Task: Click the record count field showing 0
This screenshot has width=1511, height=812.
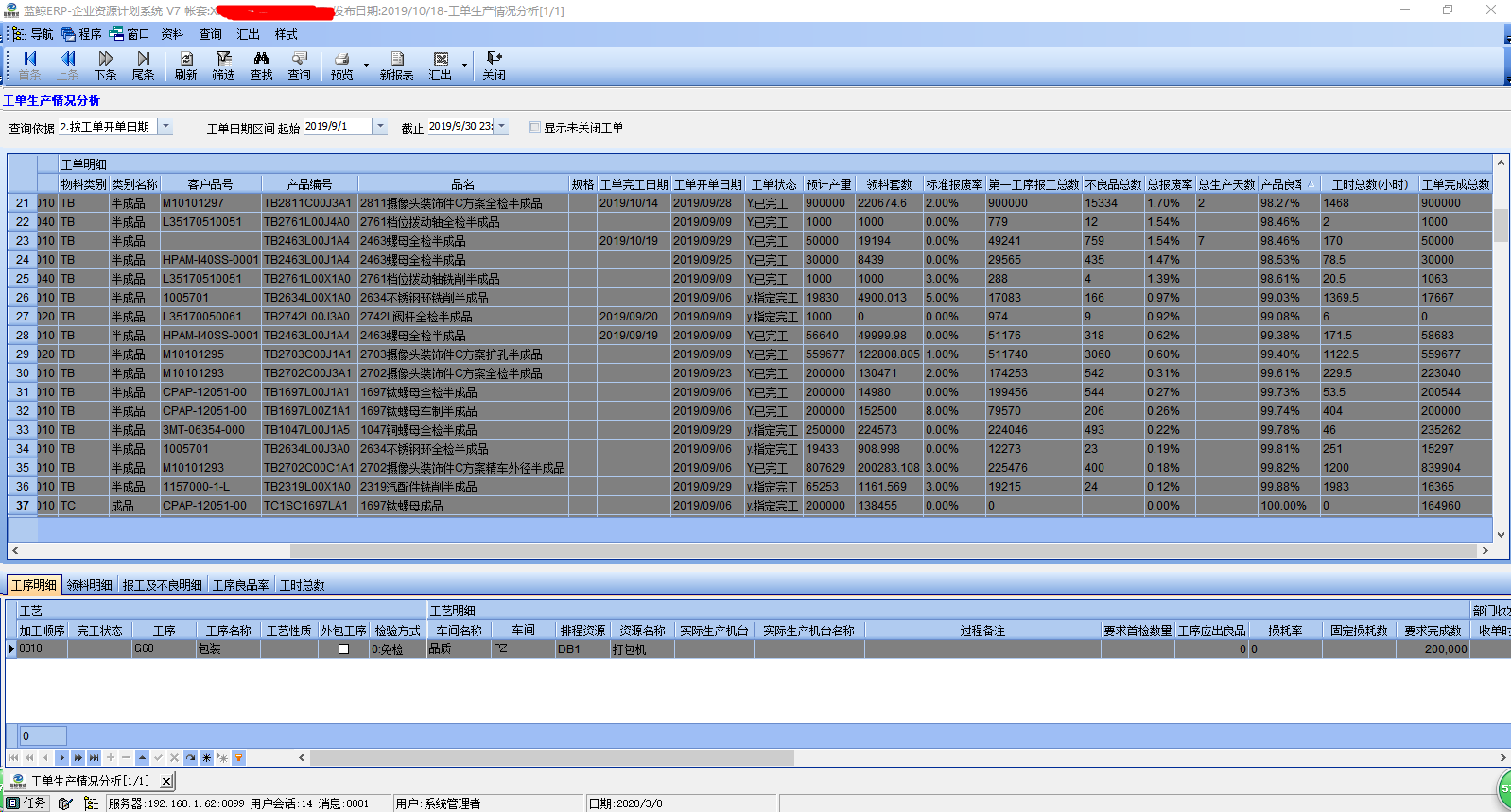Action: [43, 735]
